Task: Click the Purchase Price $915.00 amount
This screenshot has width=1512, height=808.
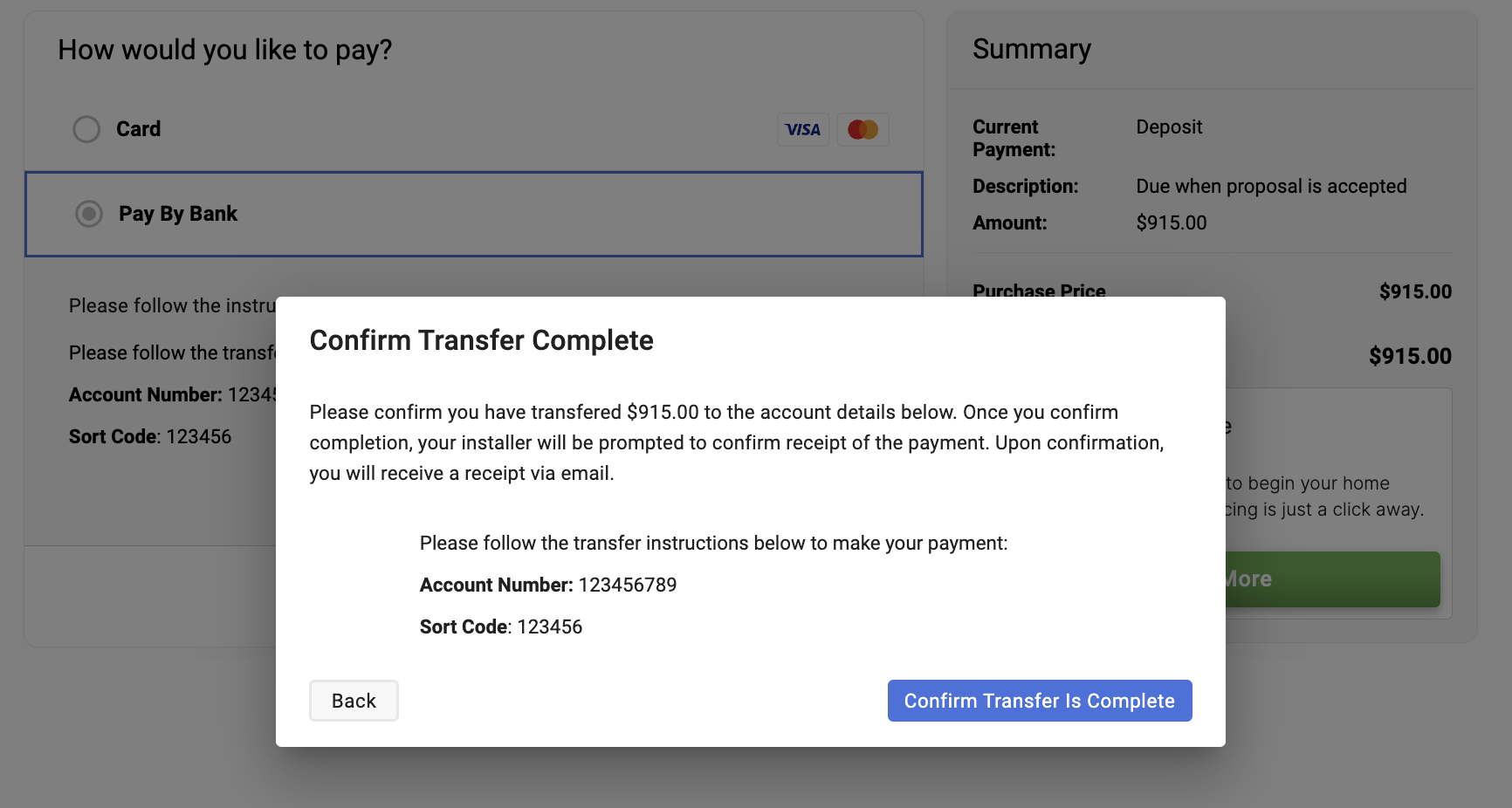Action: tap(1415, 291)
